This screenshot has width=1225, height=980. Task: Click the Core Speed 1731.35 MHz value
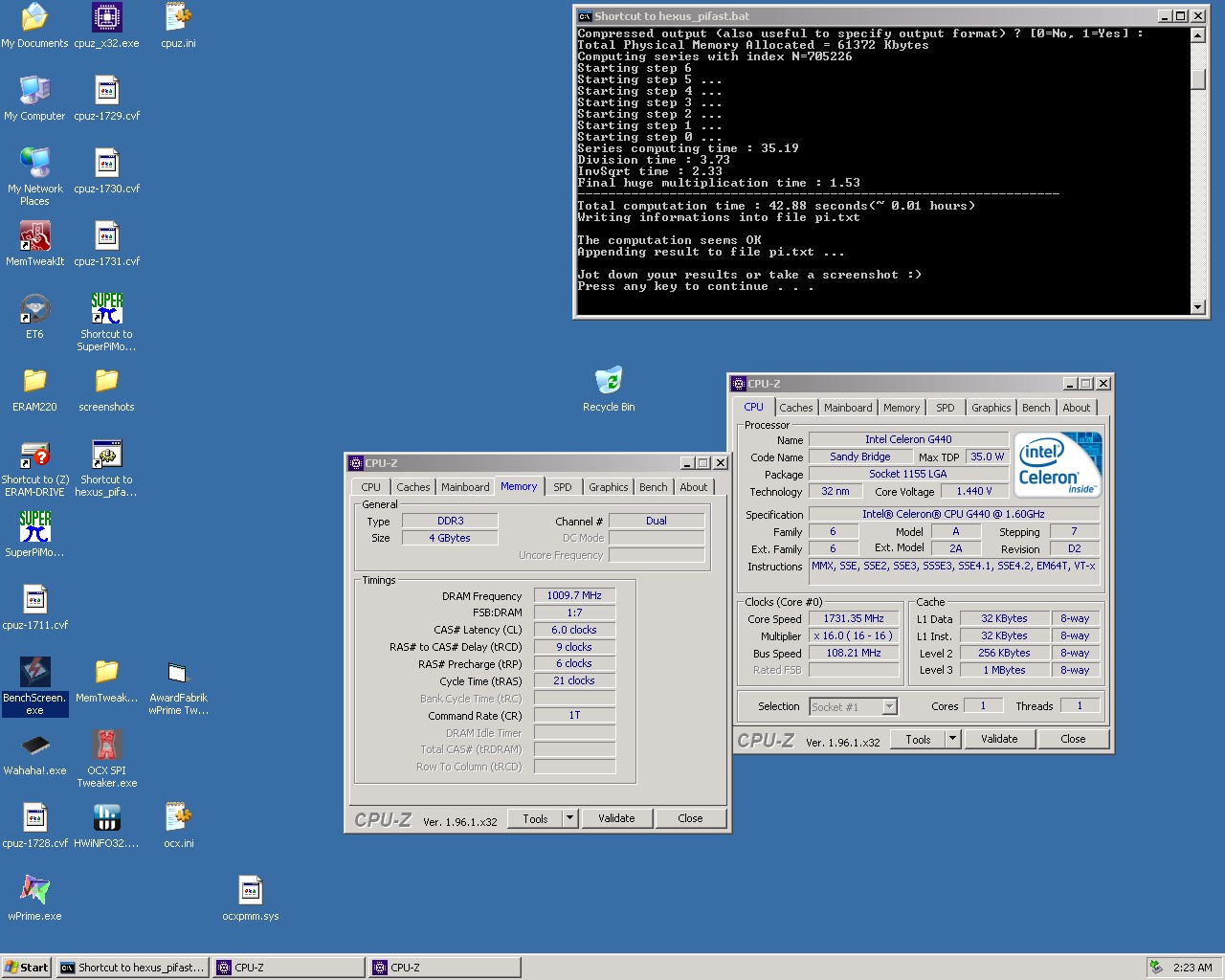[x=854, y=618]
